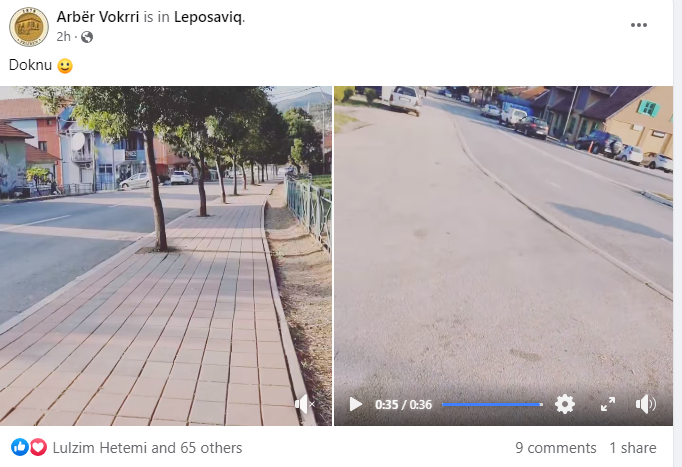
Task: Open the Leposaviq location link
Action: point(209,17)
